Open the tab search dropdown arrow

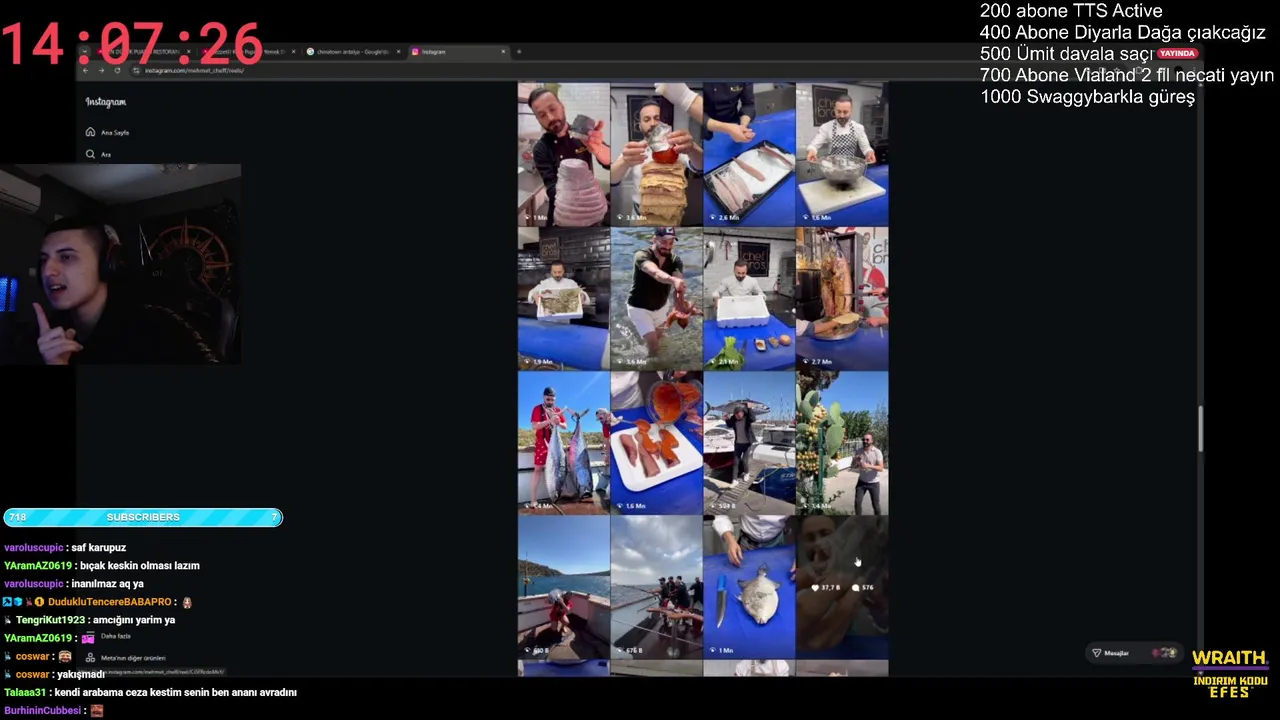85,51
